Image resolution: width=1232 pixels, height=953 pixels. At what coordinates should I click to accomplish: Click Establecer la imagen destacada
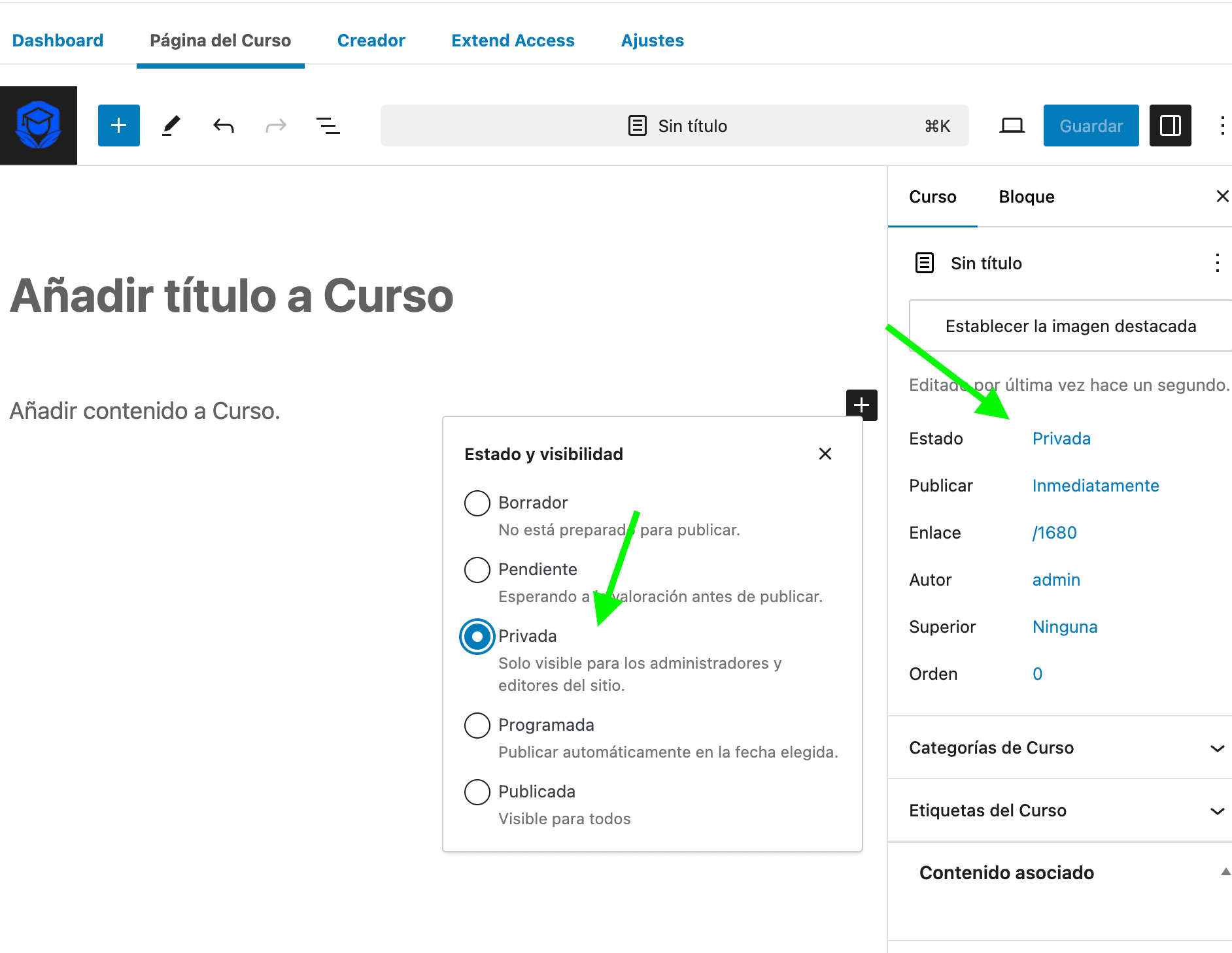click(1070, 326)
